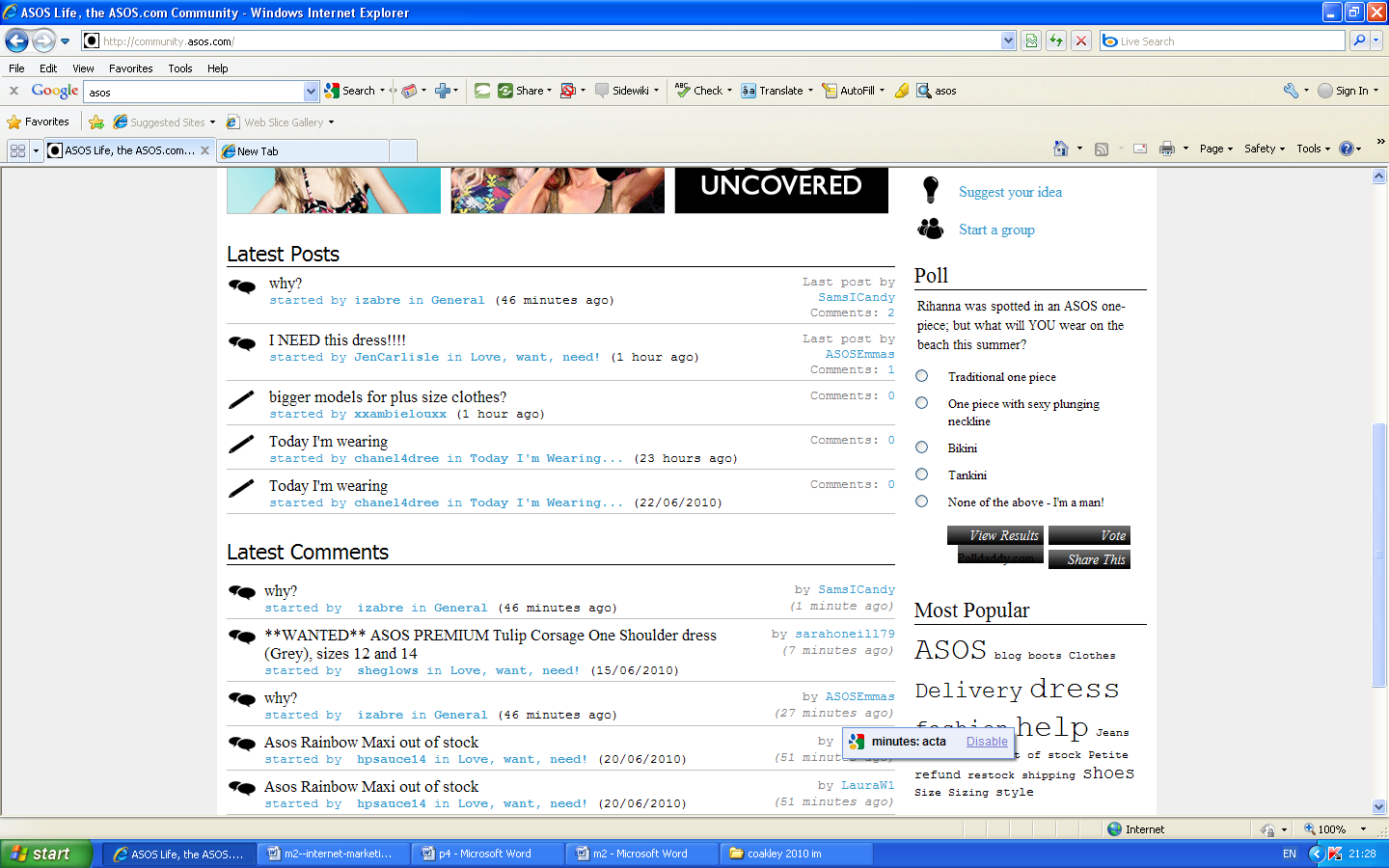Click the Print icon
Viewport: 1389px width, 868px height.
pyautogui.click(x=1167, y=149)
